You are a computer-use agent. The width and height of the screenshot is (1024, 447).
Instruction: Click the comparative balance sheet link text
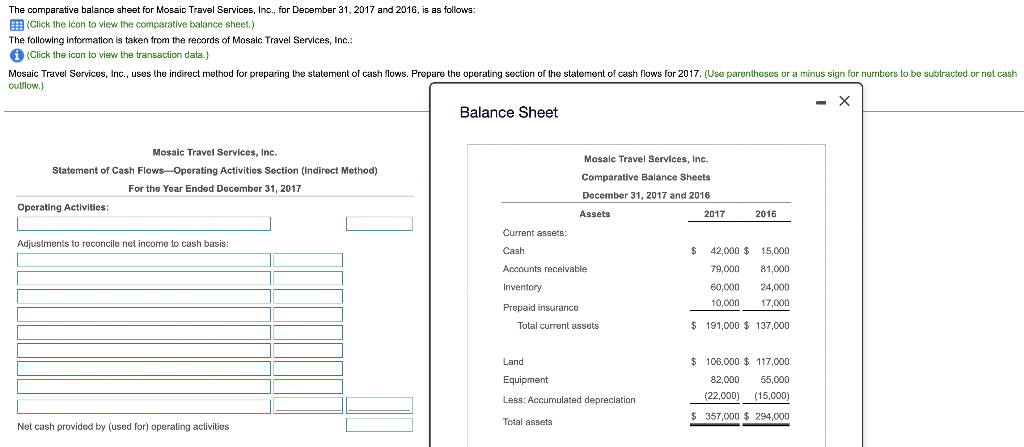(x=140, y=25)
